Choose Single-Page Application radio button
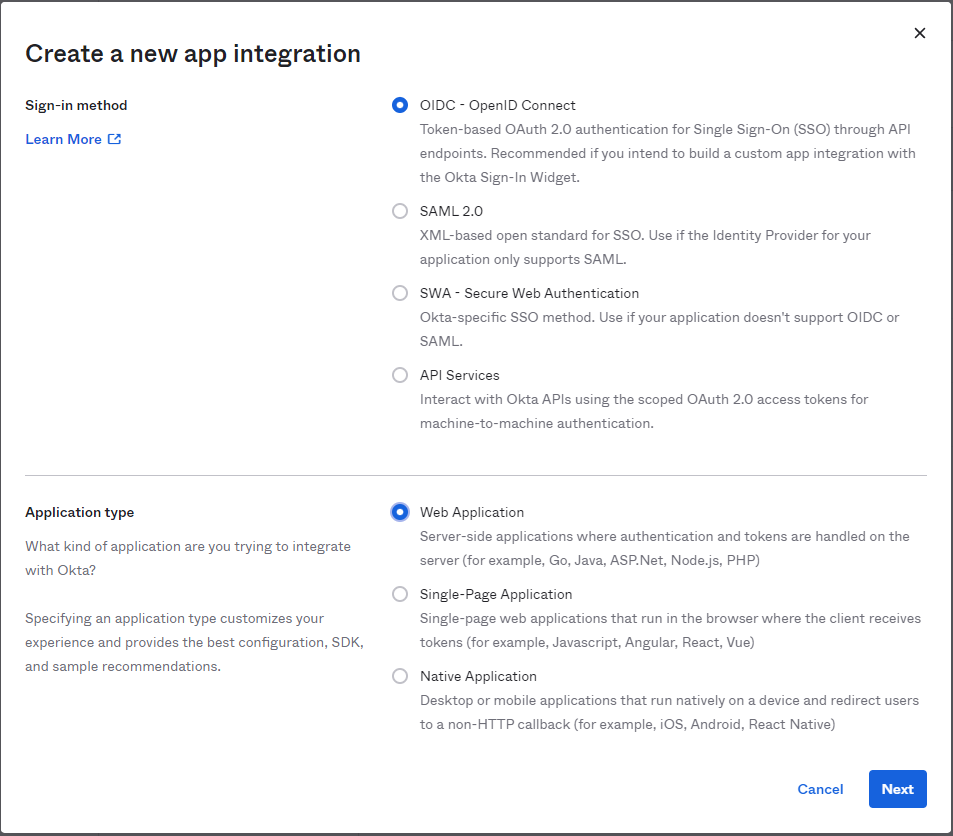The image size is (953, 836). 399,594
